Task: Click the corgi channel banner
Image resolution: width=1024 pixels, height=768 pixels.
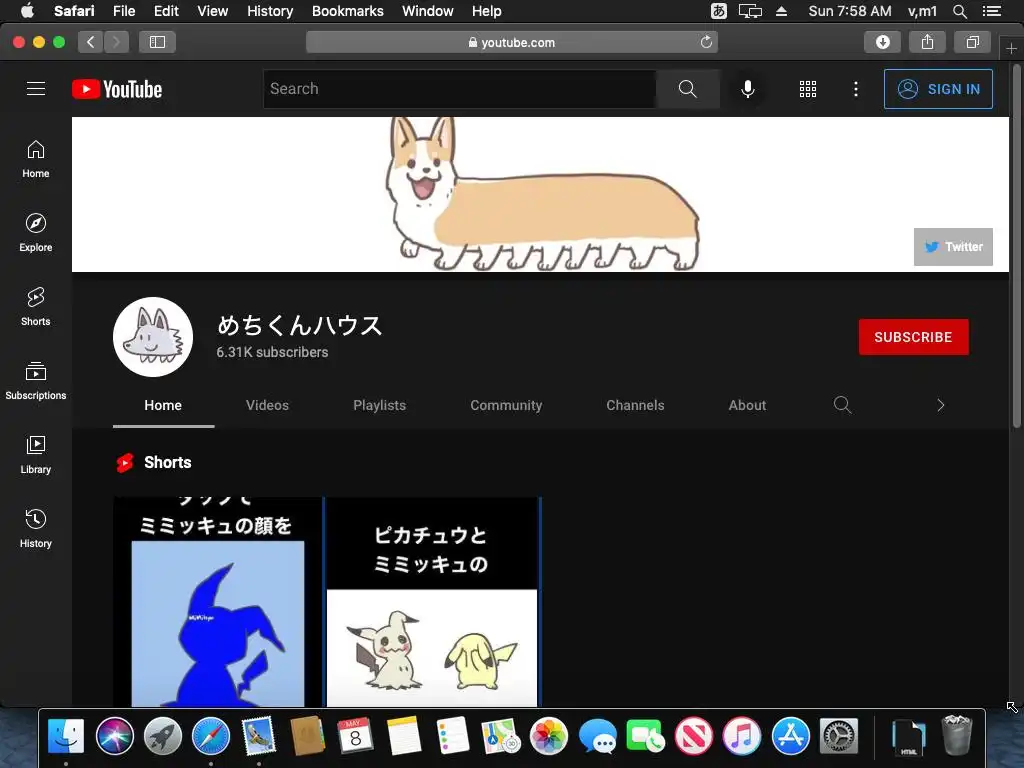Action: 540,194
